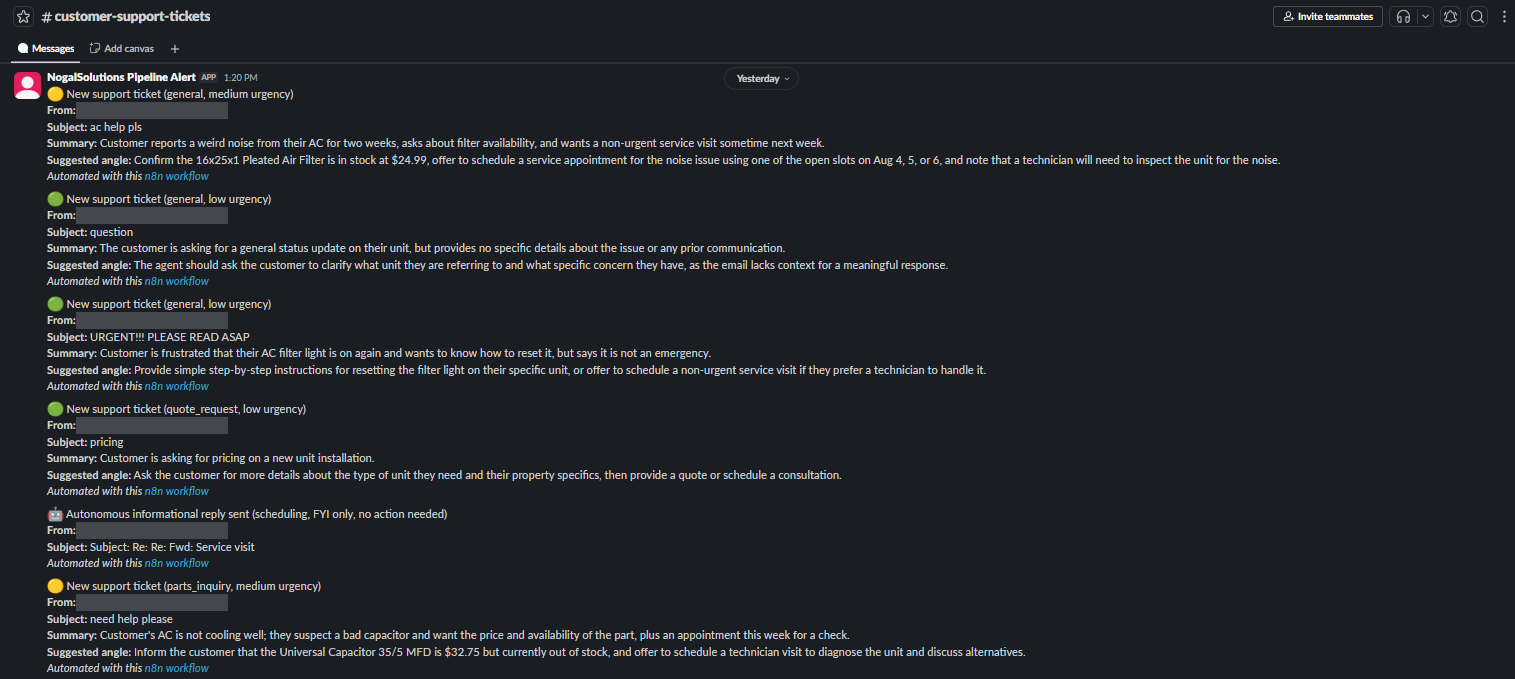The height and width of the screenshot is (679, 1515).
Task: Switch to the Messages tab
Action: pyautogui.click(x=46, y=48)
